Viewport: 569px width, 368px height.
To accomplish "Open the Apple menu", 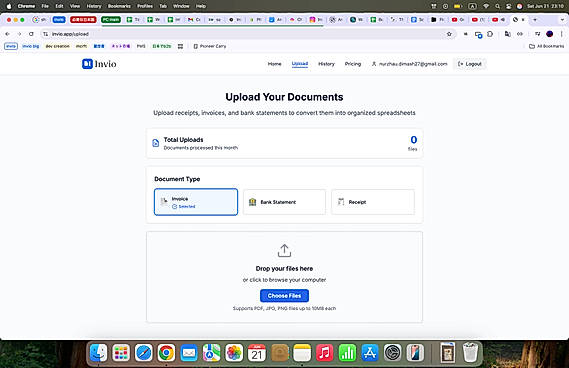I will (x=9, y=6).
